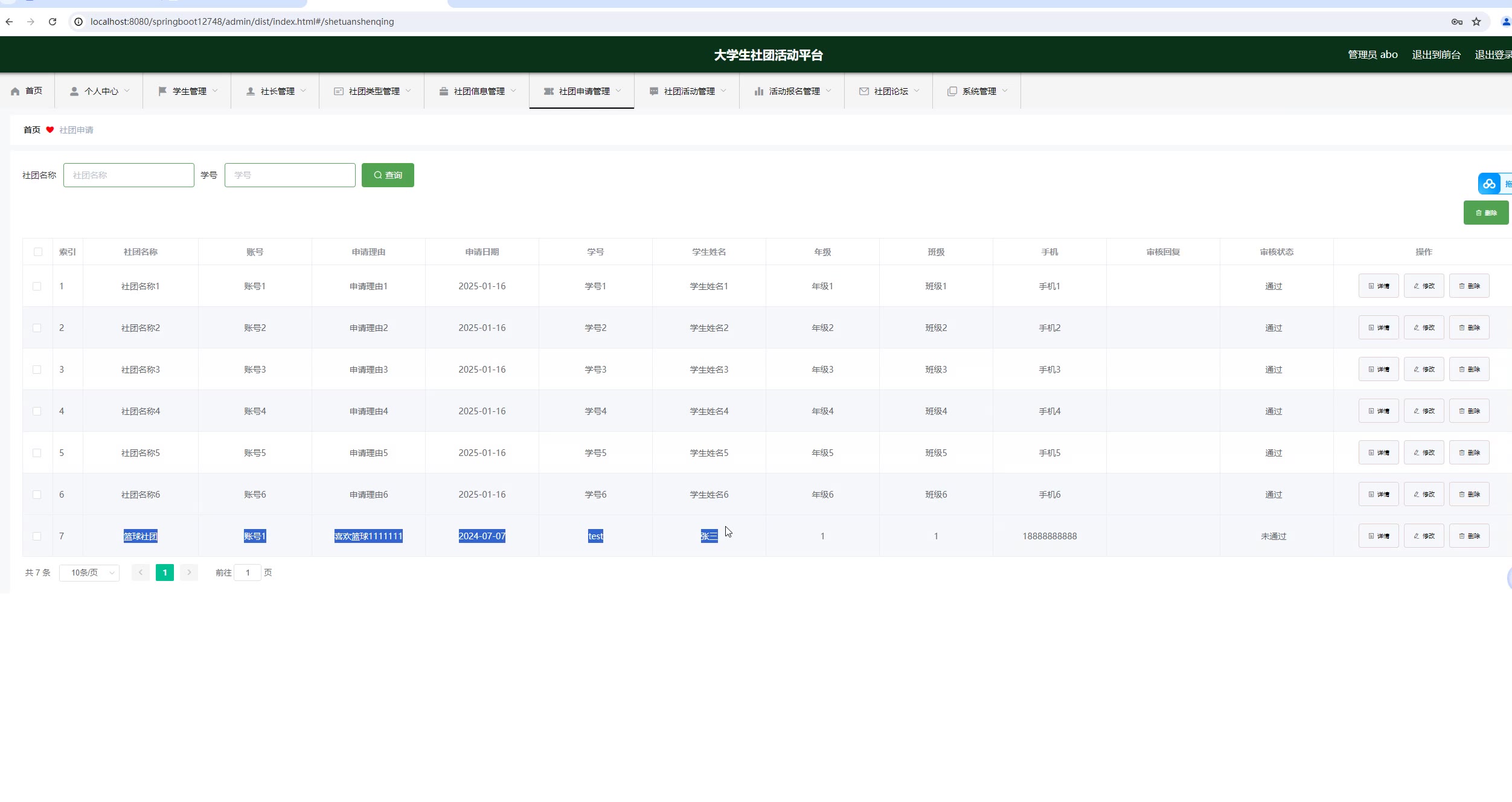Select the checkbox for row 7 篮球社团
This screenshot has width=1512, height=802.
[37, 536]
